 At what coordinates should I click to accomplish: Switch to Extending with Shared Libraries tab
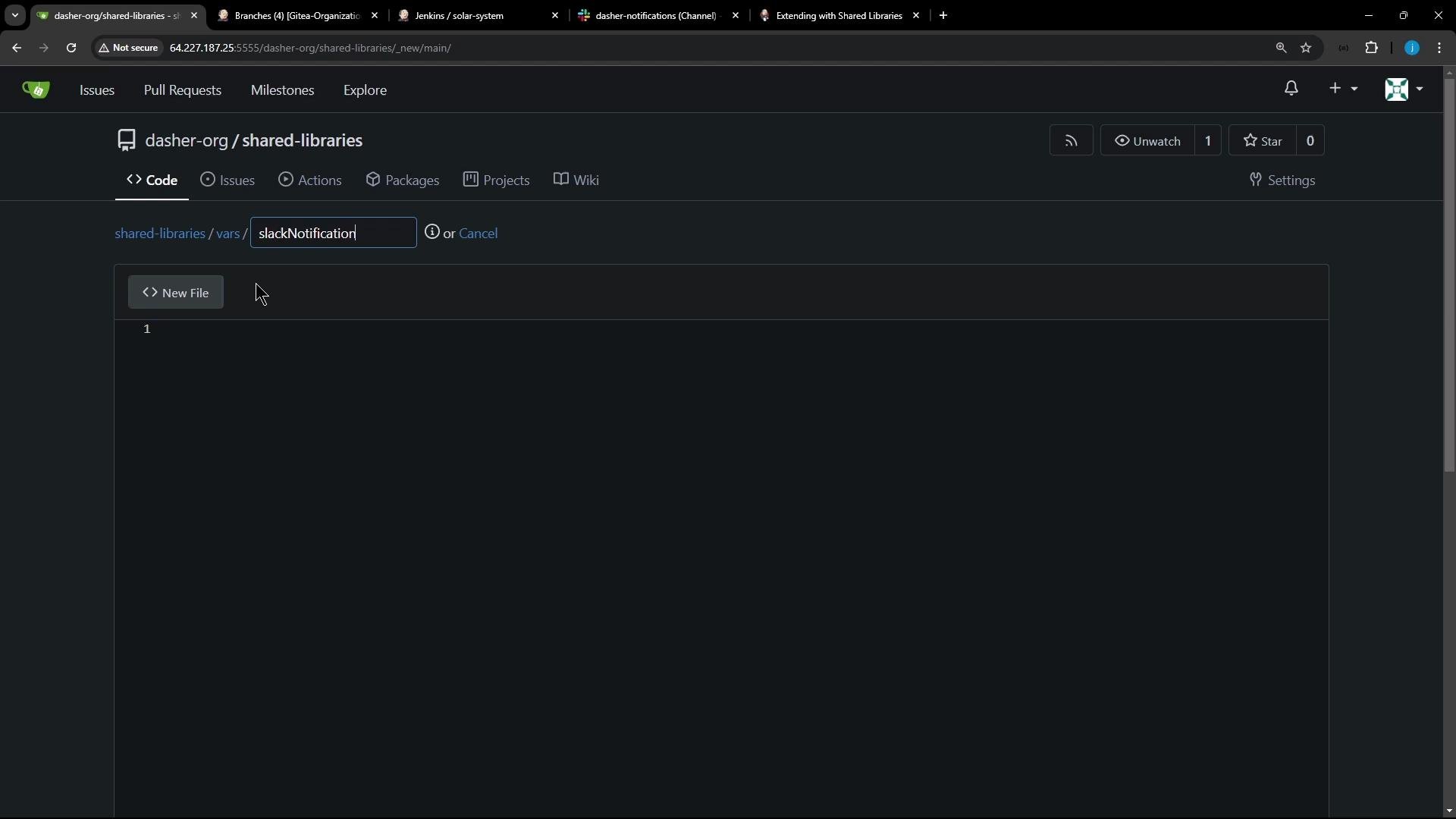[x=839, y=15]
